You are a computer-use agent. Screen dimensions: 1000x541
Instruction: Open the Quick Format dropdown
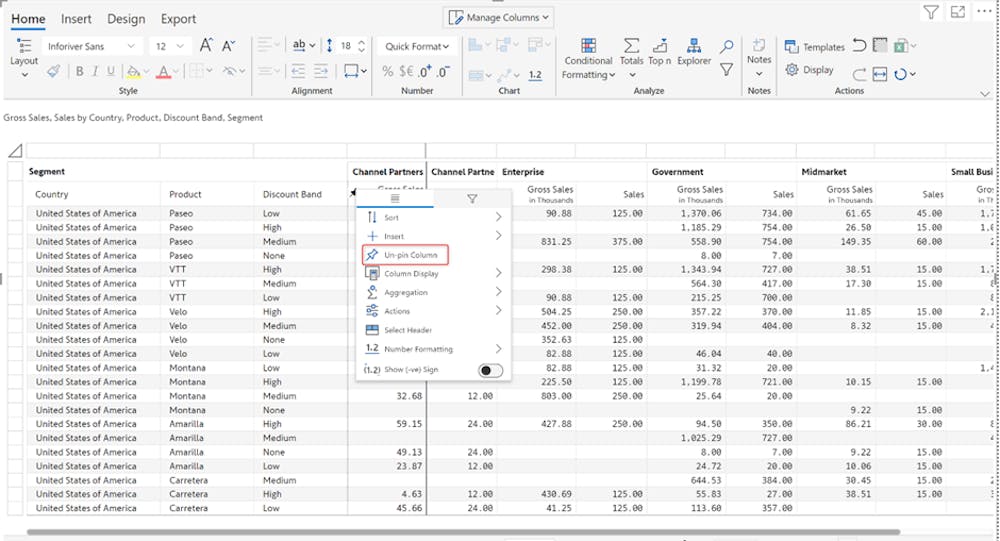pos(417,46)
